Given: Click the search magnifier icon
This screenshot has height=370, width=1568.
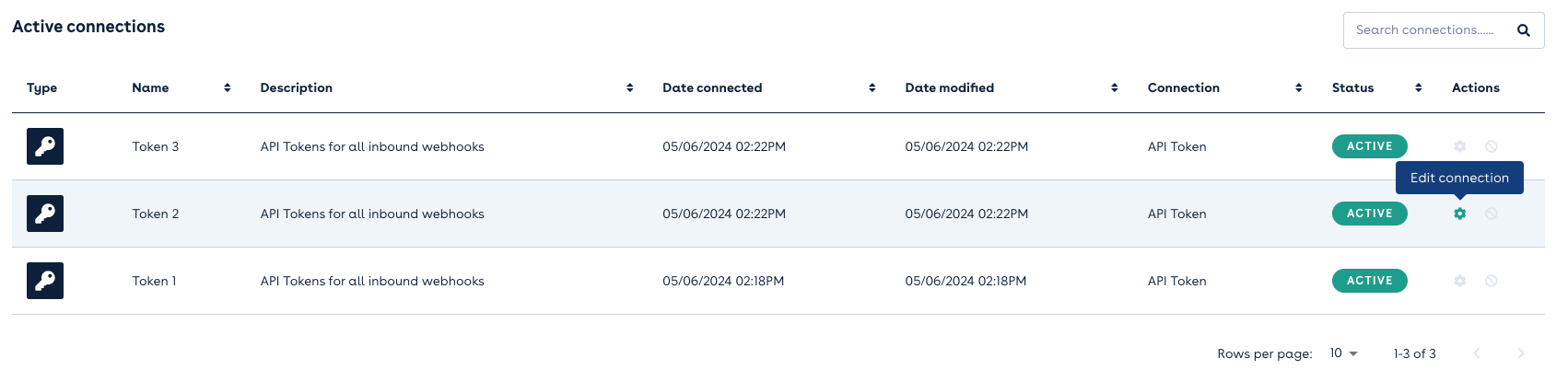Looking at the screenshot, I should tap(1524, 30).
